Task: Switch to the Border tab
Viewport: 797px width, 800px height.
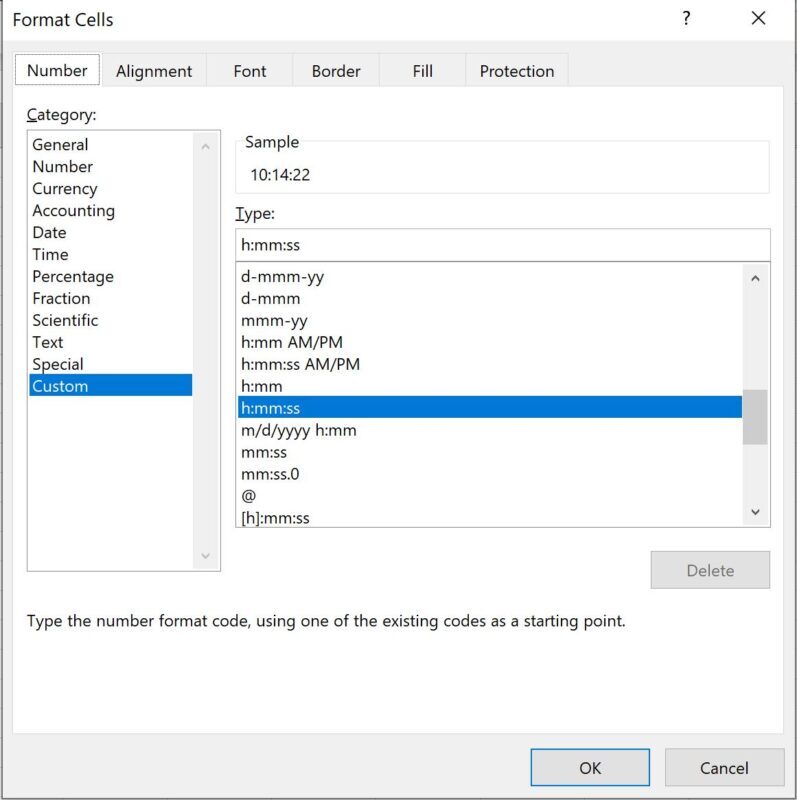Action: pyautogui.click(x=335, y=70)
